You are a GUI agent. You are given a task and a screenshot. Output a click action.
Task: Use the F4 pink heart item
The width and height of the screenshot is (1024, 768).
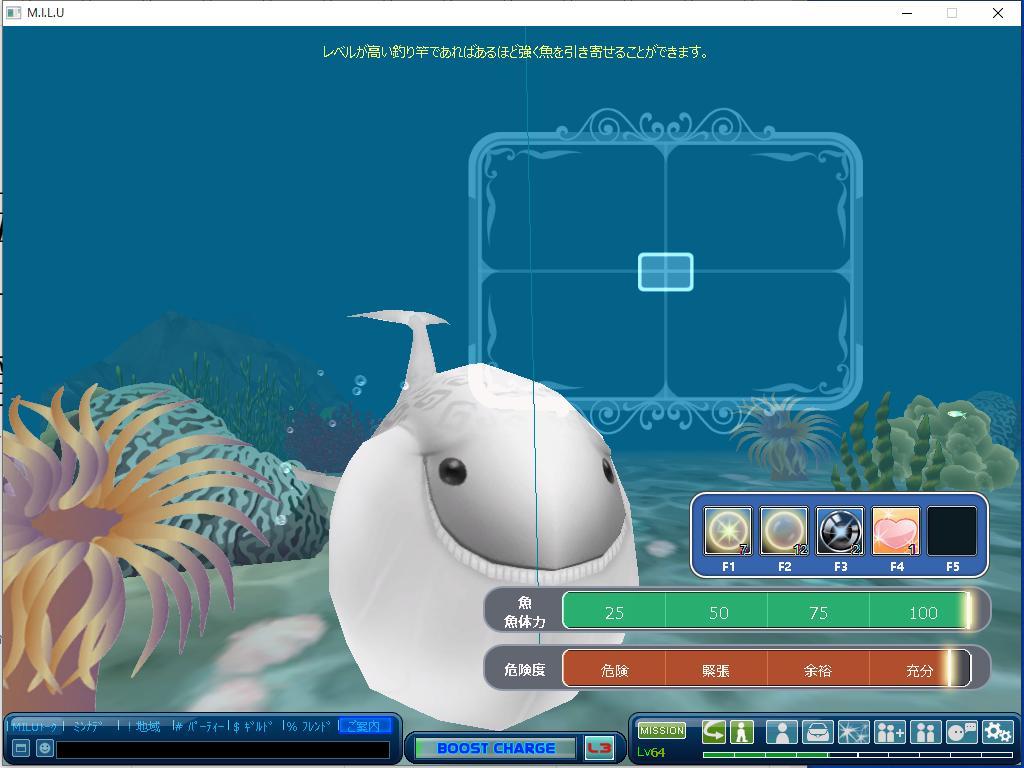coord(896,531)
